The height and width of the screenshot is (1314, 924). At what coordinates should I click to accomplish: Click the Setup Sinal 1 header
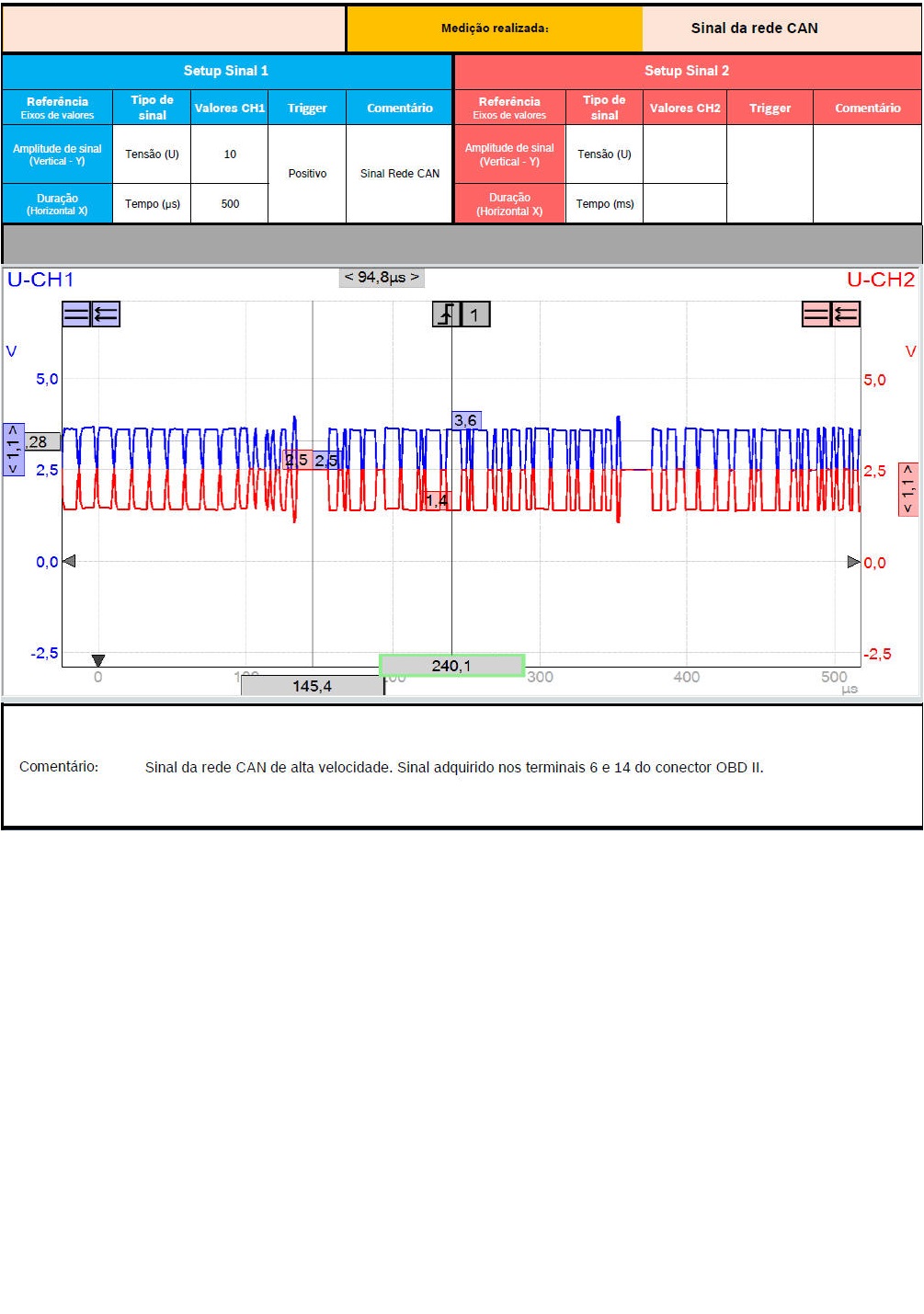click(226, 71)
